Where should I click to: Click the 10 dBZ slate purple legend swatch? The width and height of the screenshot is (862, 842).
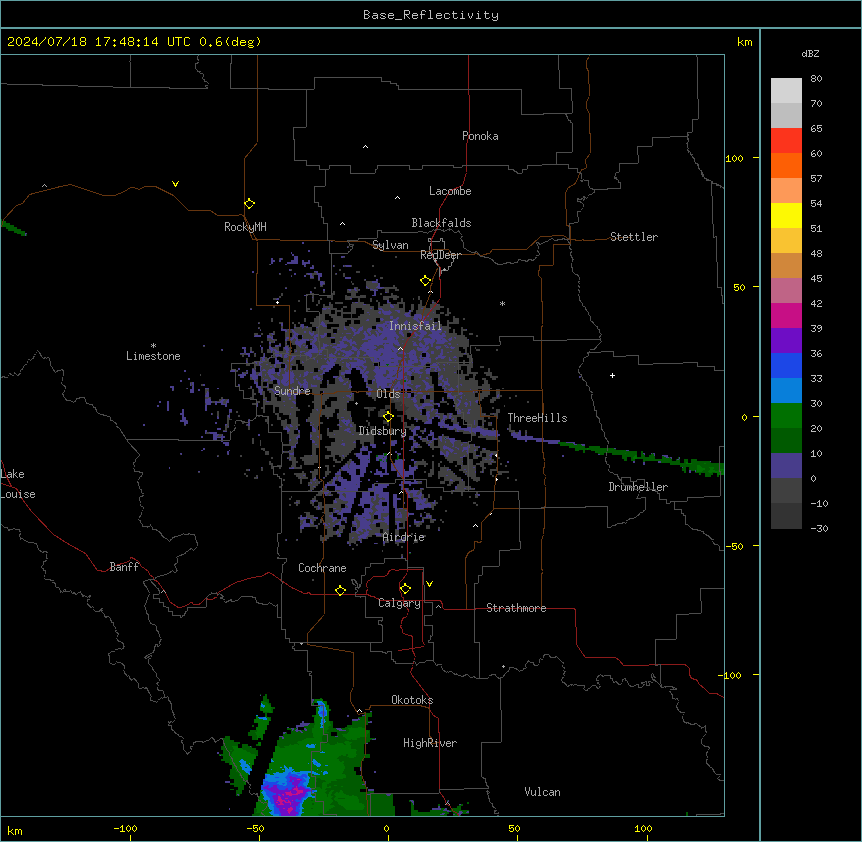pyautogui.click(x=786, y=466)
